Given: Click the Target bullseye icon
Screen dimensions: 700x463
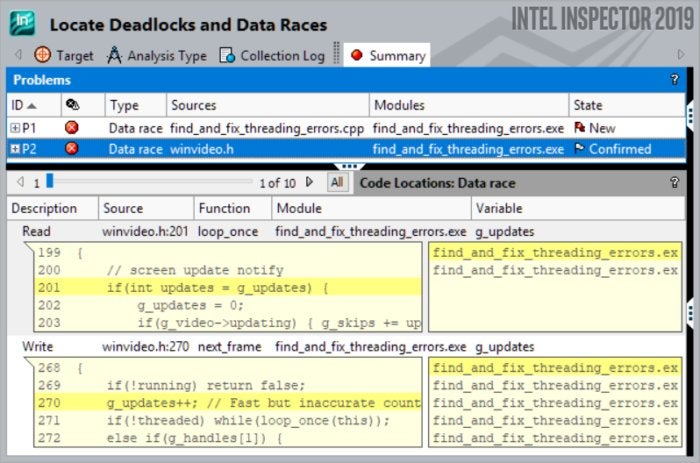Looking at the screenshot, I should click(42, 54).
